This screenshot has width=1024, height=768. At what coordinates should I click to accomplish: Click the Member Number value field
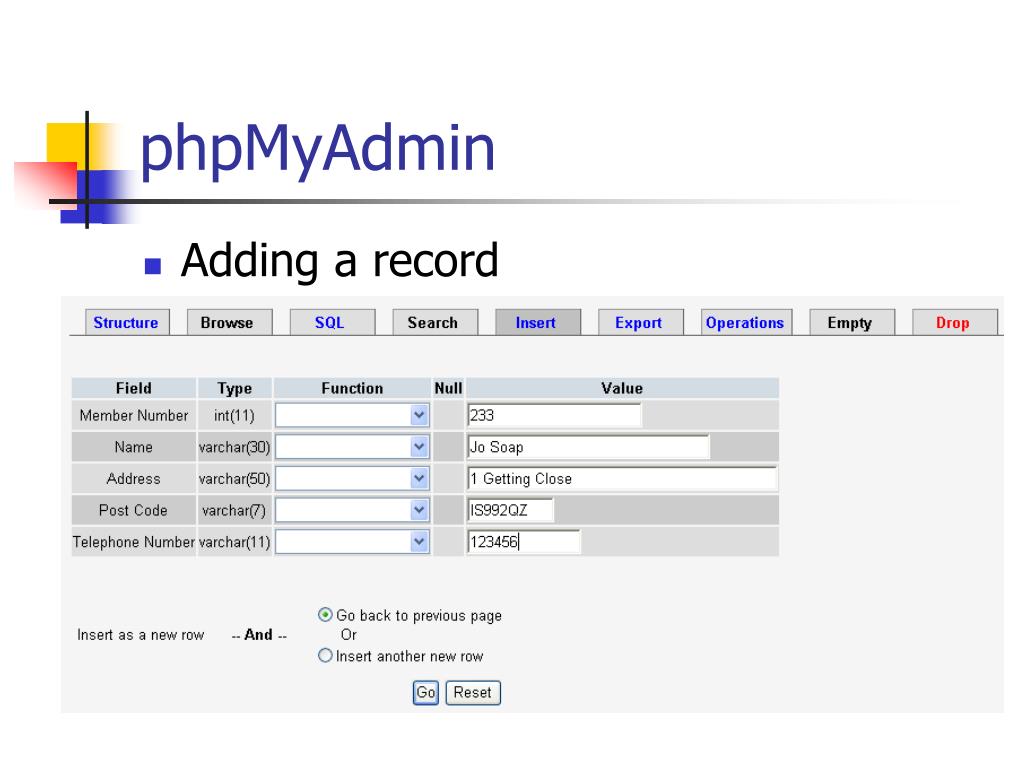click(554, 415)
